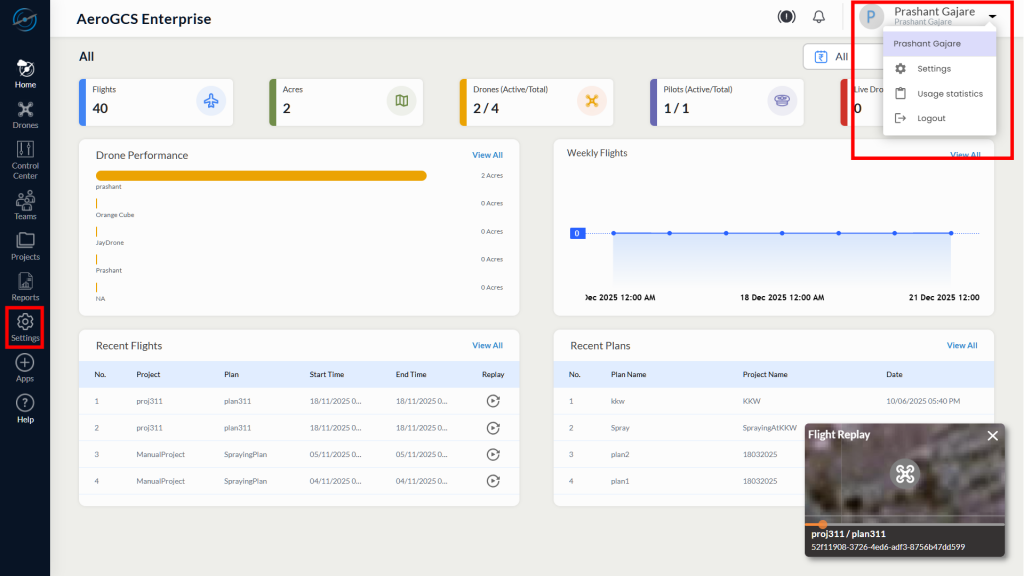This screenshot has width=1024, height=576.
Task: Log out via the Logout menu entry
Action: coord(930,119)
